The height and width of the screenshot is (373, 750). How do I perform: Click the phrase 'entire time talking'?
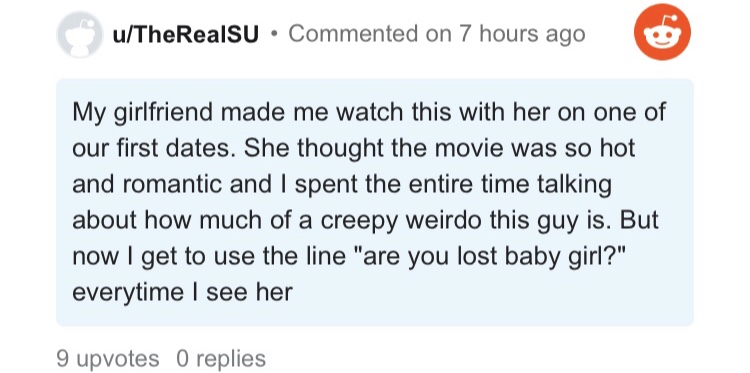click(502, 185)
